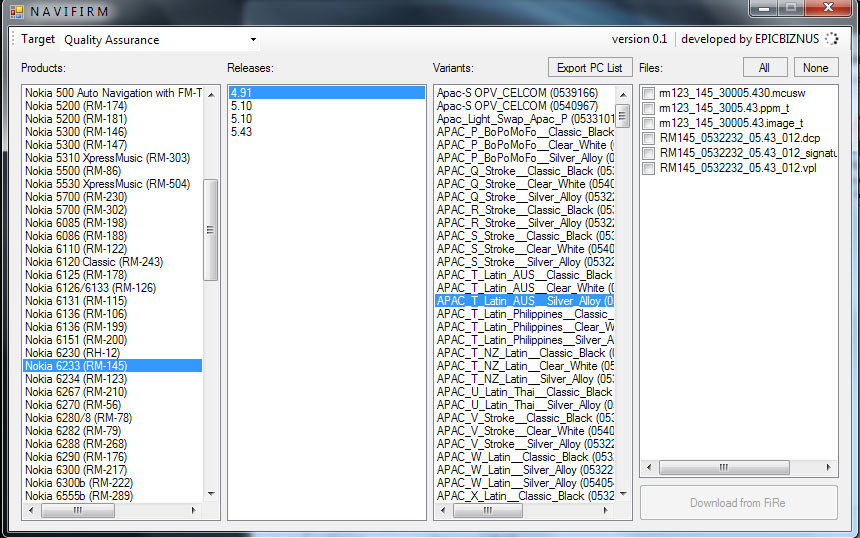
Task: Select APAC_T_Latin_Philippines__Clear_W variant
Action: point(525,327)
